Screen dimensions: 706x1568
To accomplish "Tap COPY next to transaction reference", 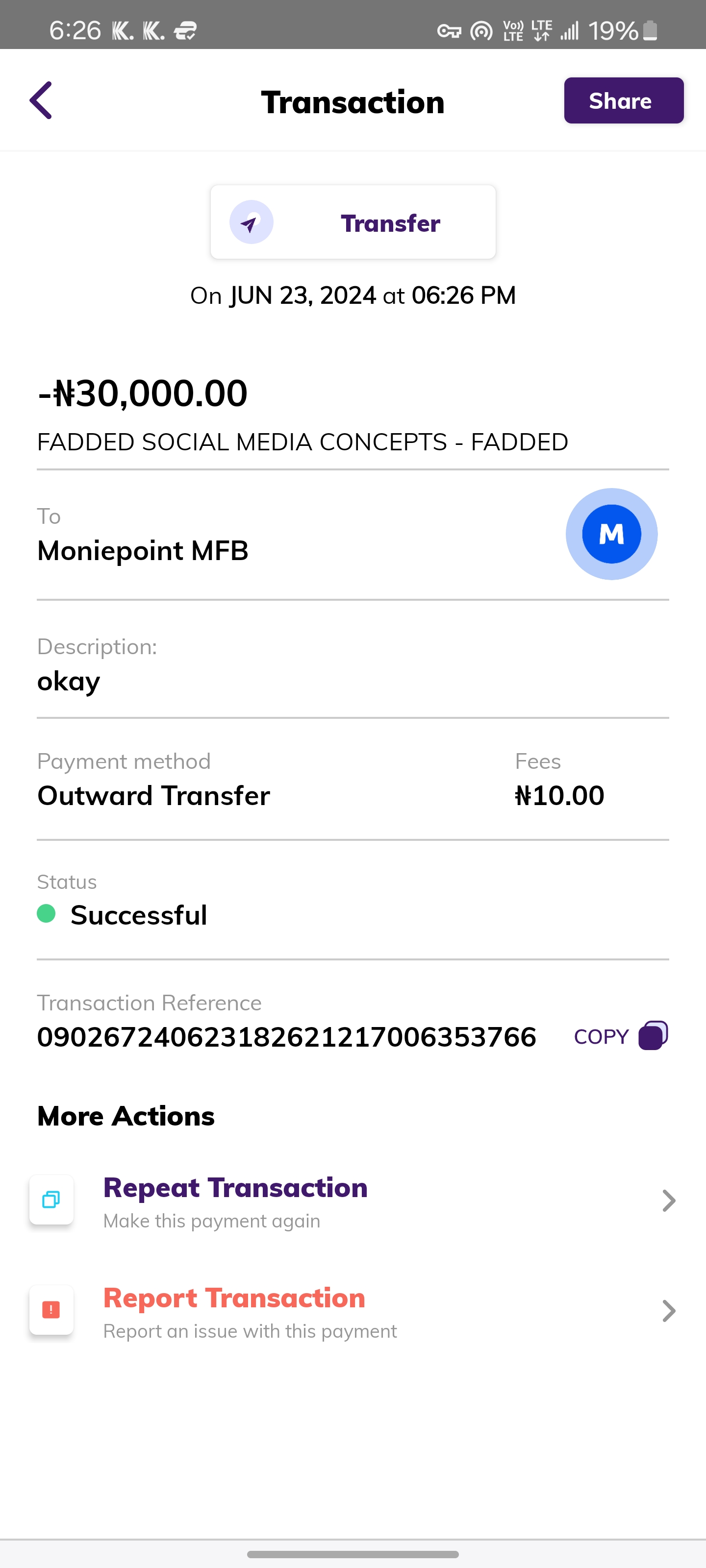I will (601, 1037).
